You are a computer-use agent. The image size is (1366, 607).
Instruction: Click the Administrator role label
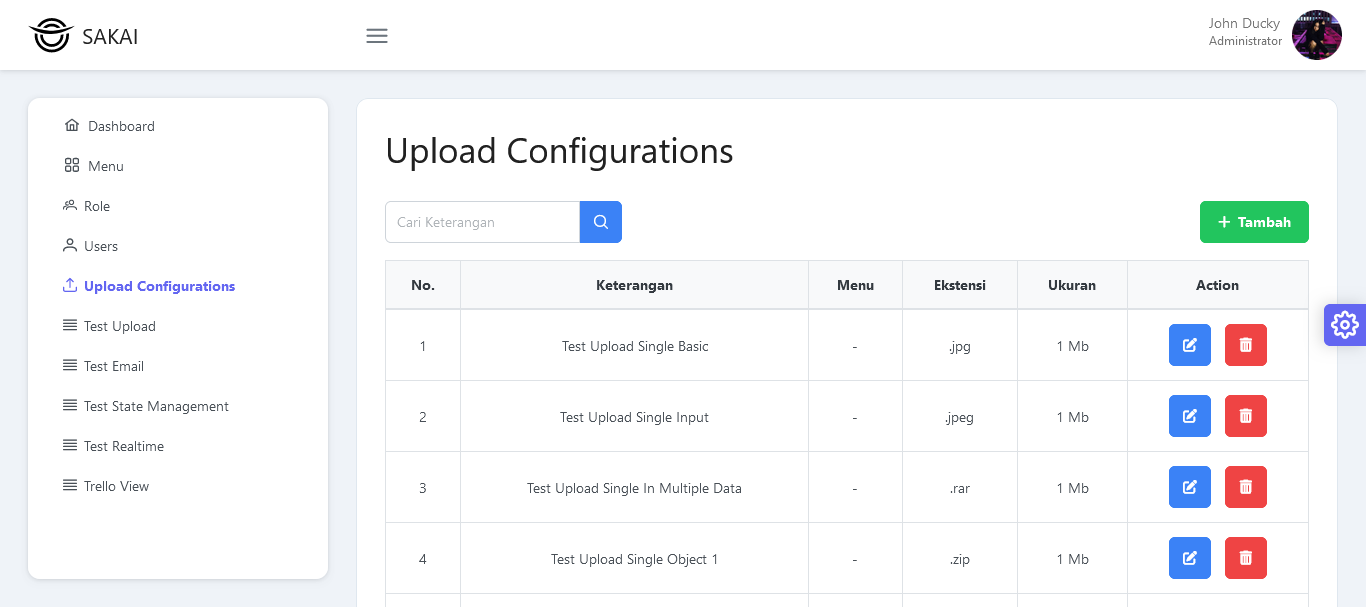coord(1245,41)
